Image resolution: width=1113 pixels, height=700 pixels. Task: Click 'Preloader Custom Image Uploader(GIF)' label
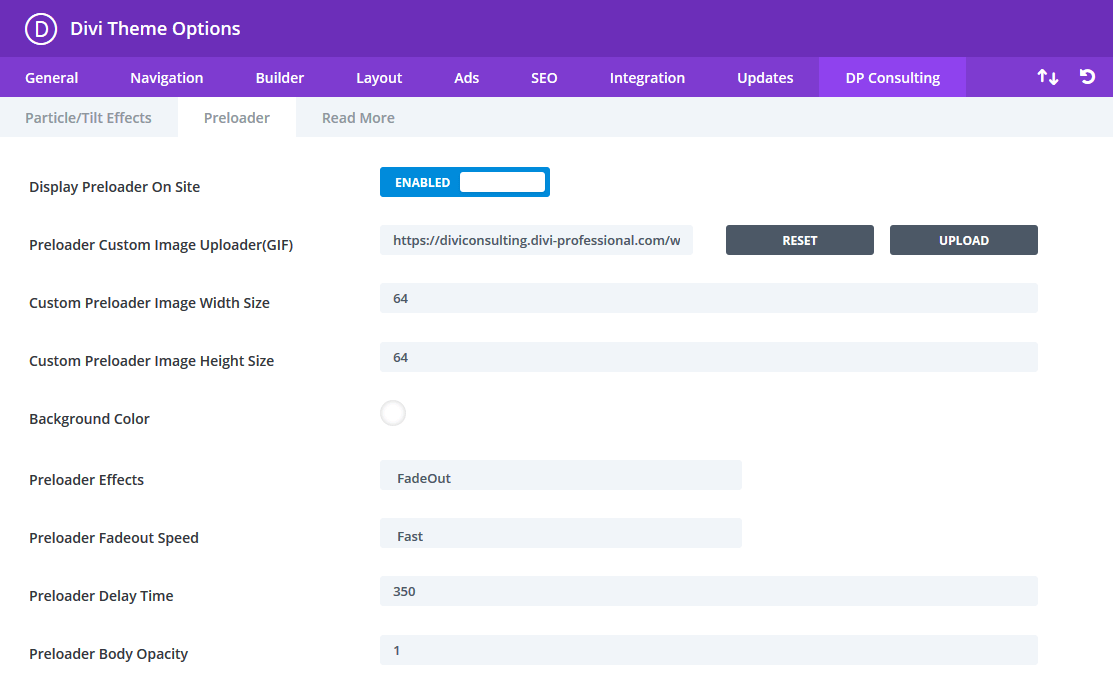tap(161, 245)
